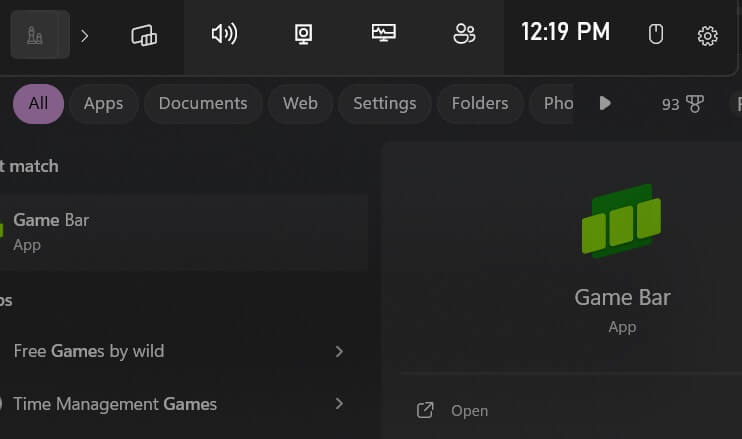Select the All search filter
This screenshot has width=742, height=439.
[38, 104]
